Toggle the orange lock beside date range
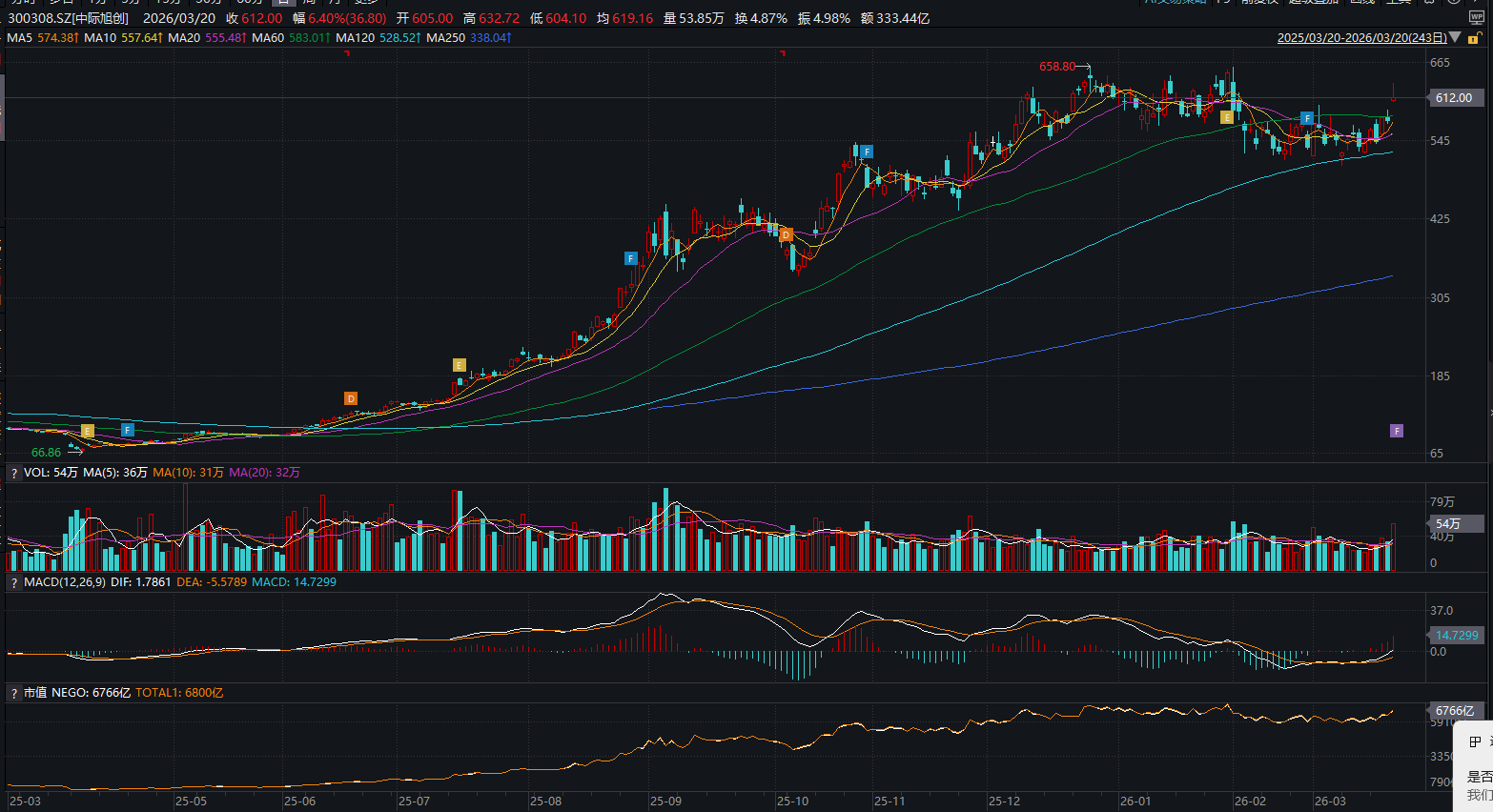The image size is (1493, 812). [x=1474, y=38]
